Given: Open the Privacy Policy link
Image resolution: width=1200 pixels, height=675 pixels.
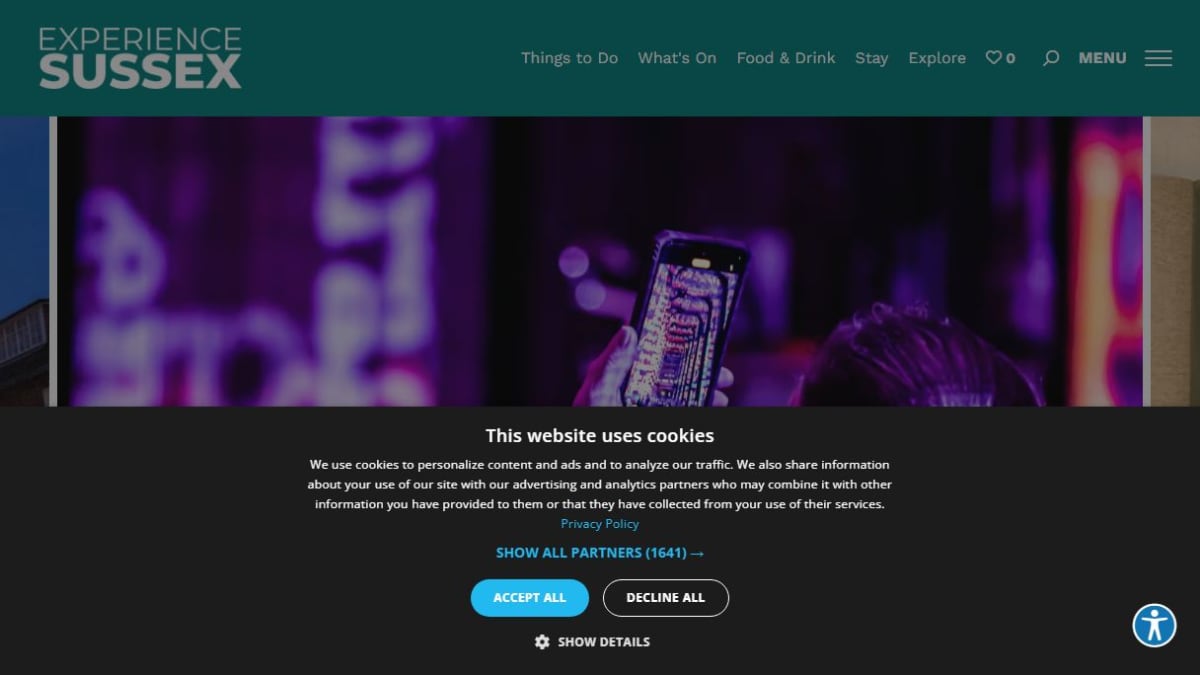Looking at the screenshot, I should 600,524.
